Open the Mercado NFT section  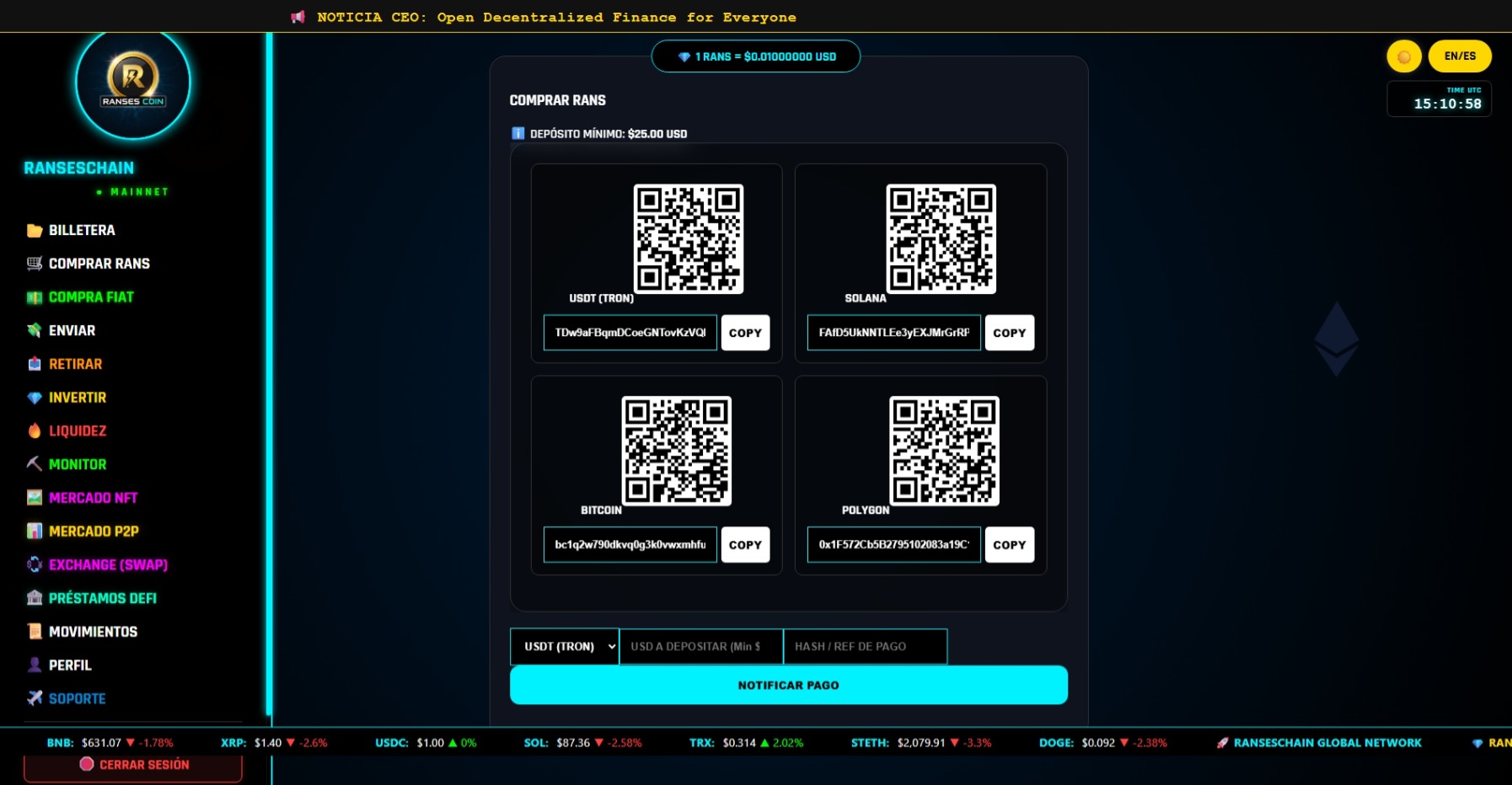point(93,497)
